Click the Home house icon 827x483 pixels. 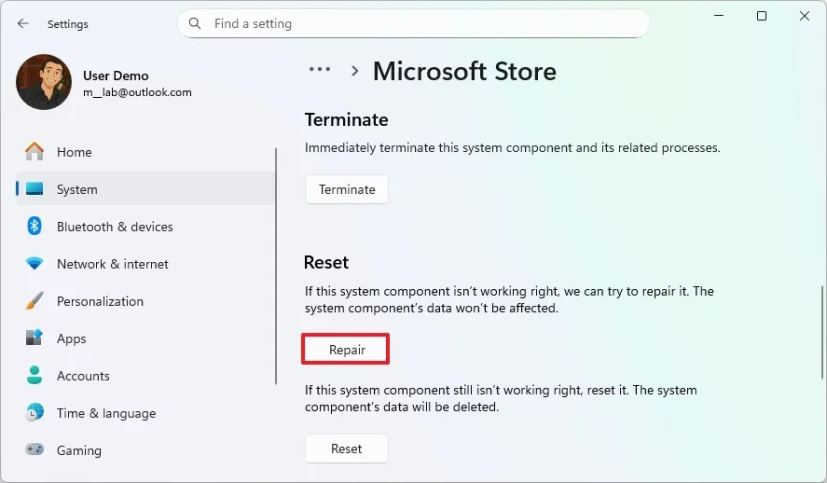point(35,152)
